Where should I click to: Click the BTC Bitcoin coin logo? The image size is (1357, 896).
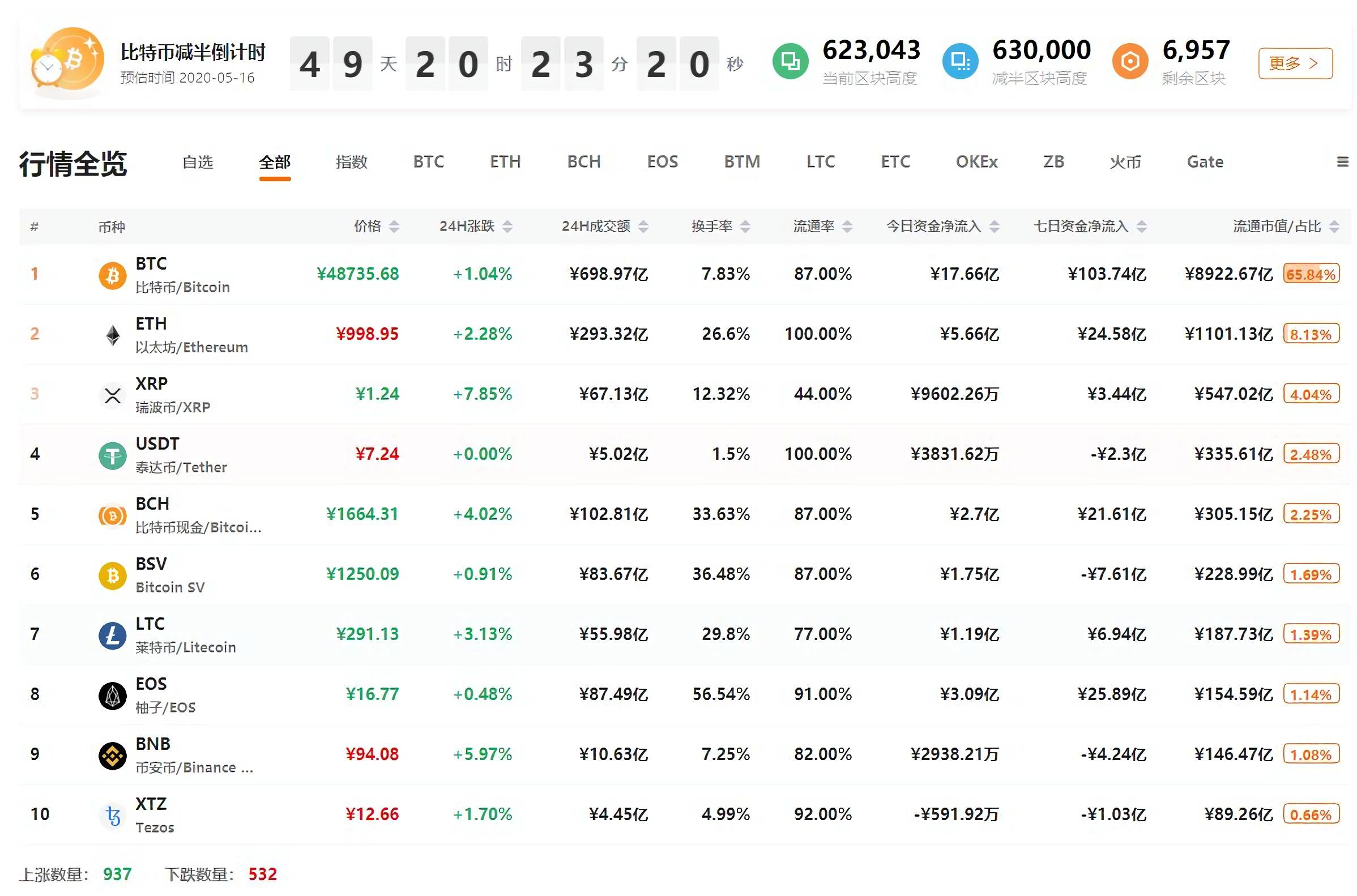tap(113, 276)
